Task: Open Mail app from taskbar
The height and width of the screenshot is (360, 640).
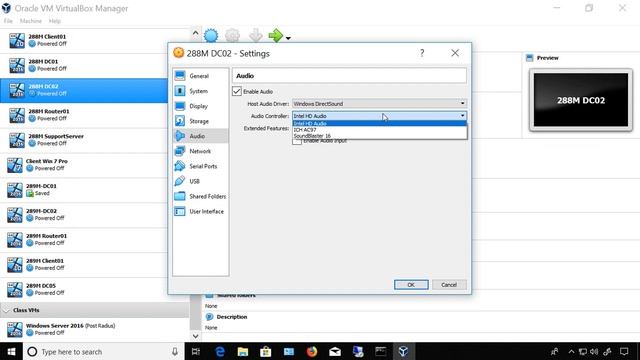Action: point(335,351)
